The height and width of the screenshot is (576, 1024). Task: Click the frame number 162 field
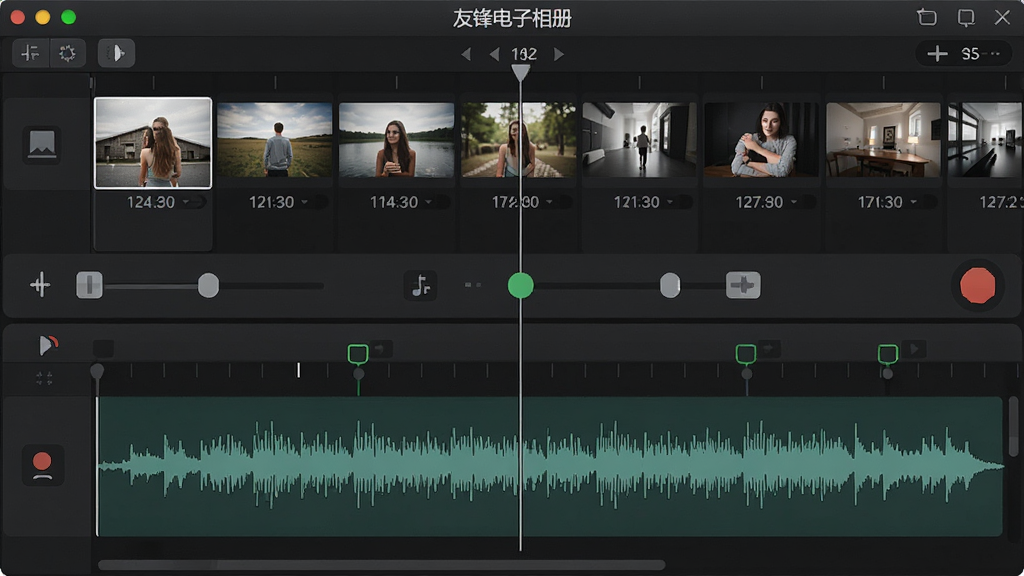(524, 54)
